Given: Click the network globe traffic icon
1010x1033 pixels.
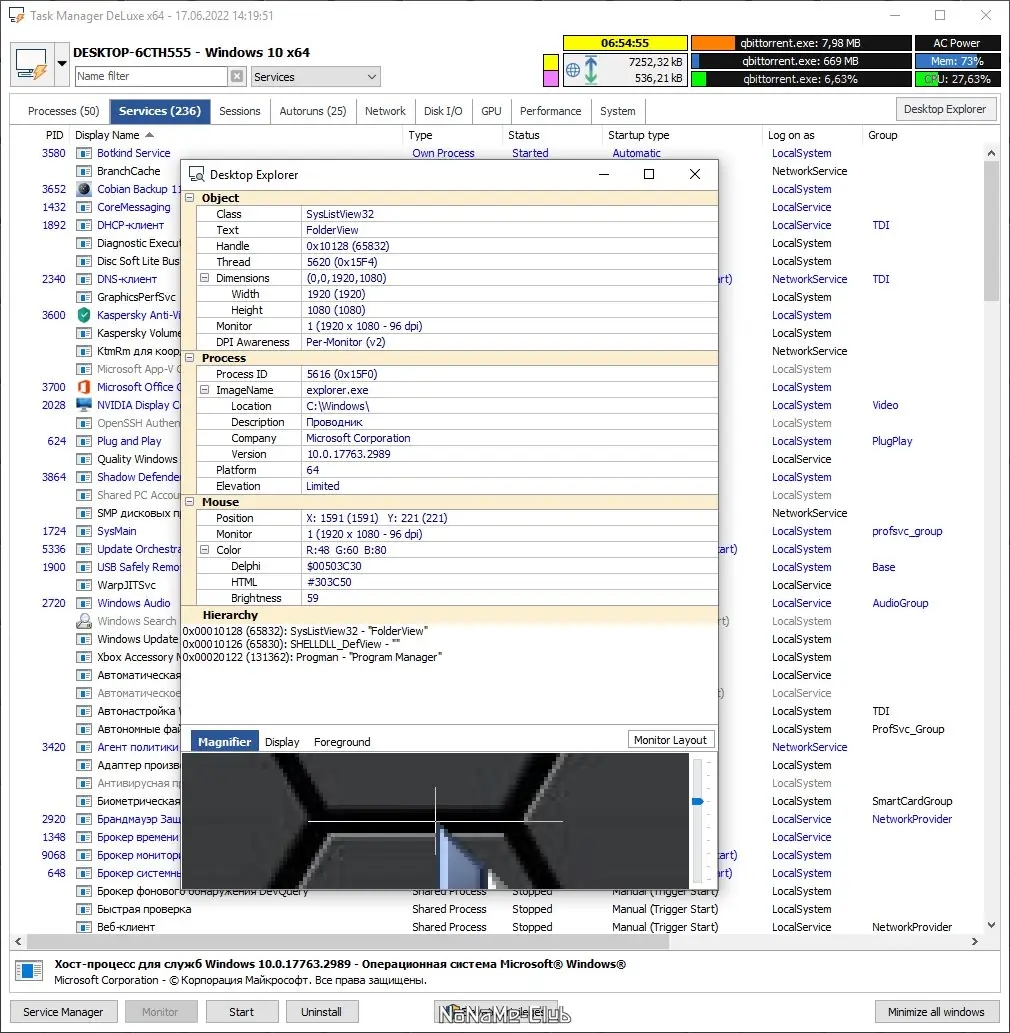Looking at the screenshot, I should pyautogui.click(x=573, y=70).
